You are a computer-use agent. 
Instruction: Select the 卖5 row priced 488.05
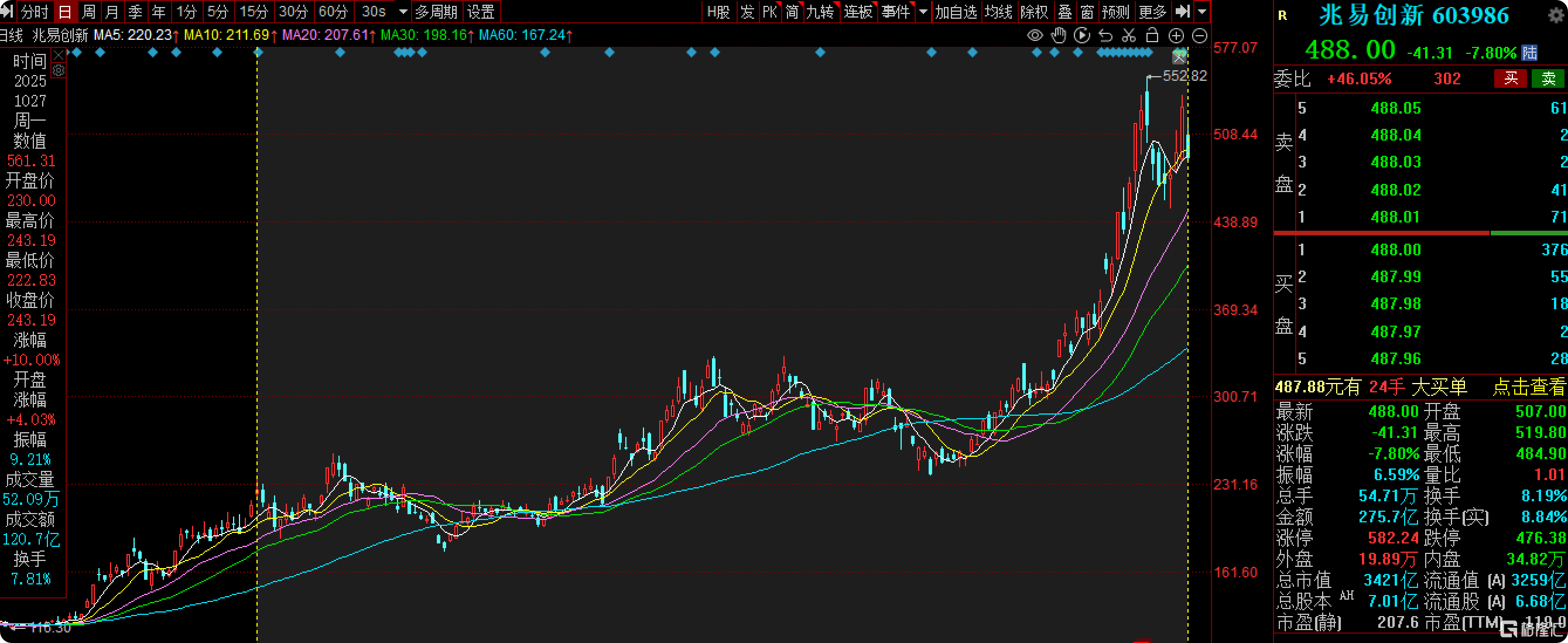(1431, 108)
